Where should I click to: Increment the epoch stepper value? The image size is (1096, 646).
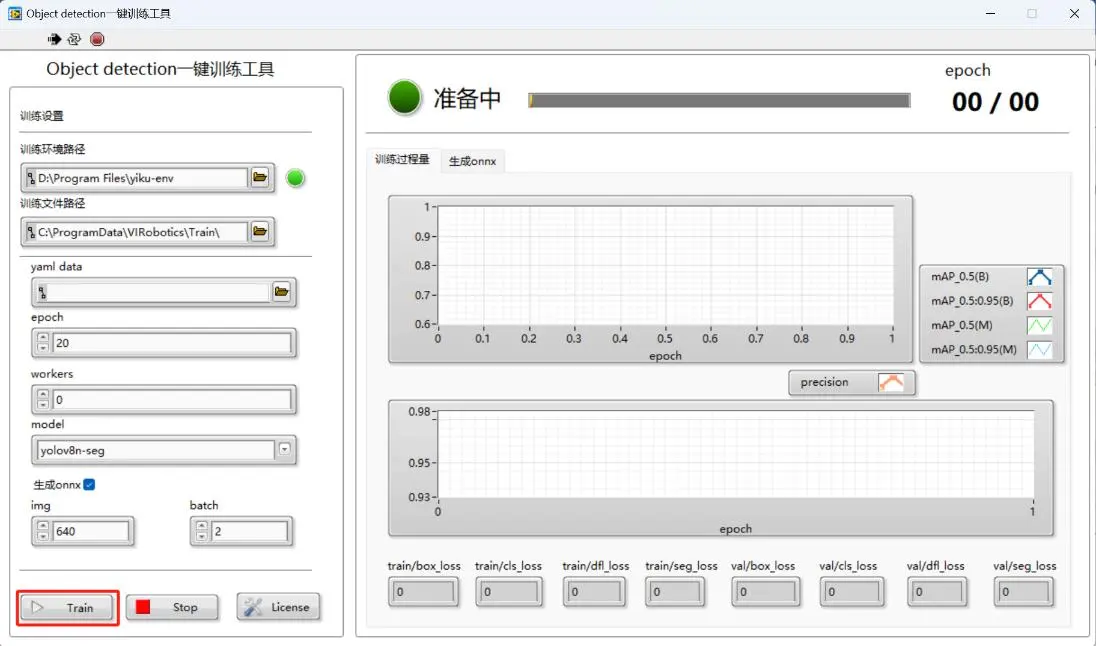tap(42, 338)
